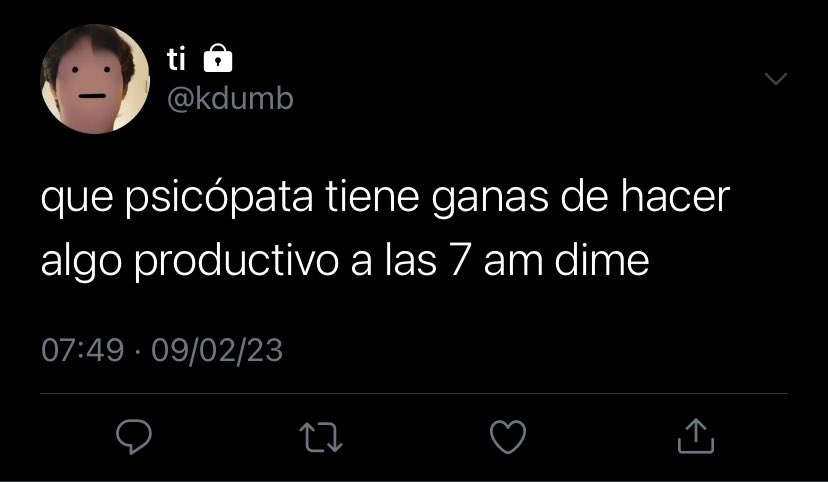The height and width of the screenshot is (482, 828).
Task: Retweet the post using the arrows icon
Action: (321, 437)
